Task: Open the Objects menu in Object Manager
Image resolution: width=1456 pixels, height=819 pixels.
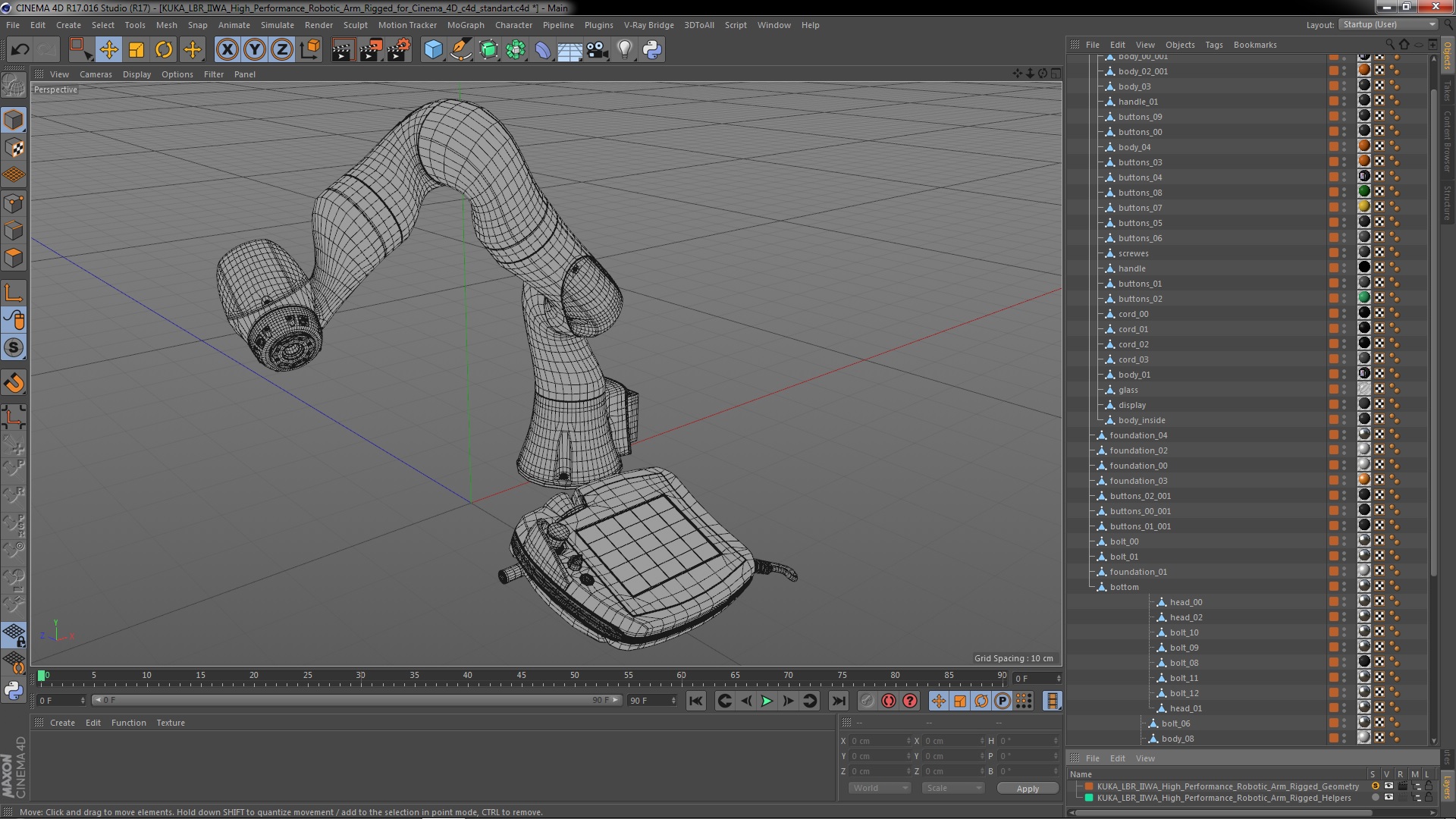Action: (x=1179, y=45)
